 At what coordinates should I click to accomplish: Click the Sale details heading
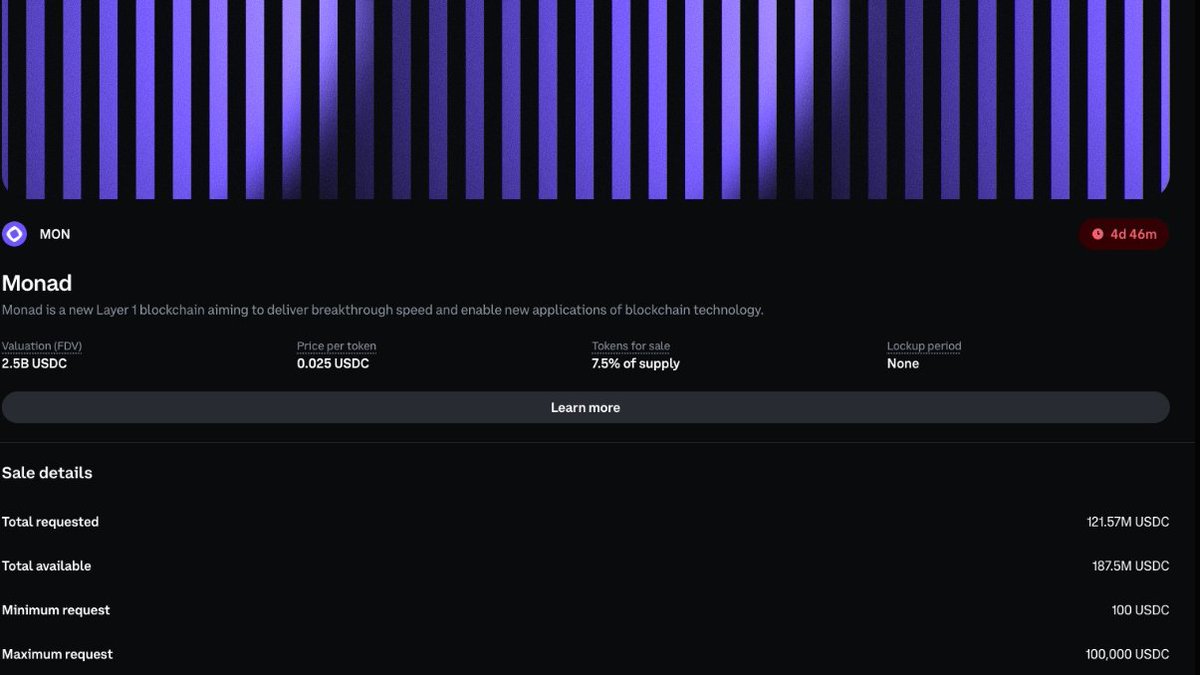[47, 473]
